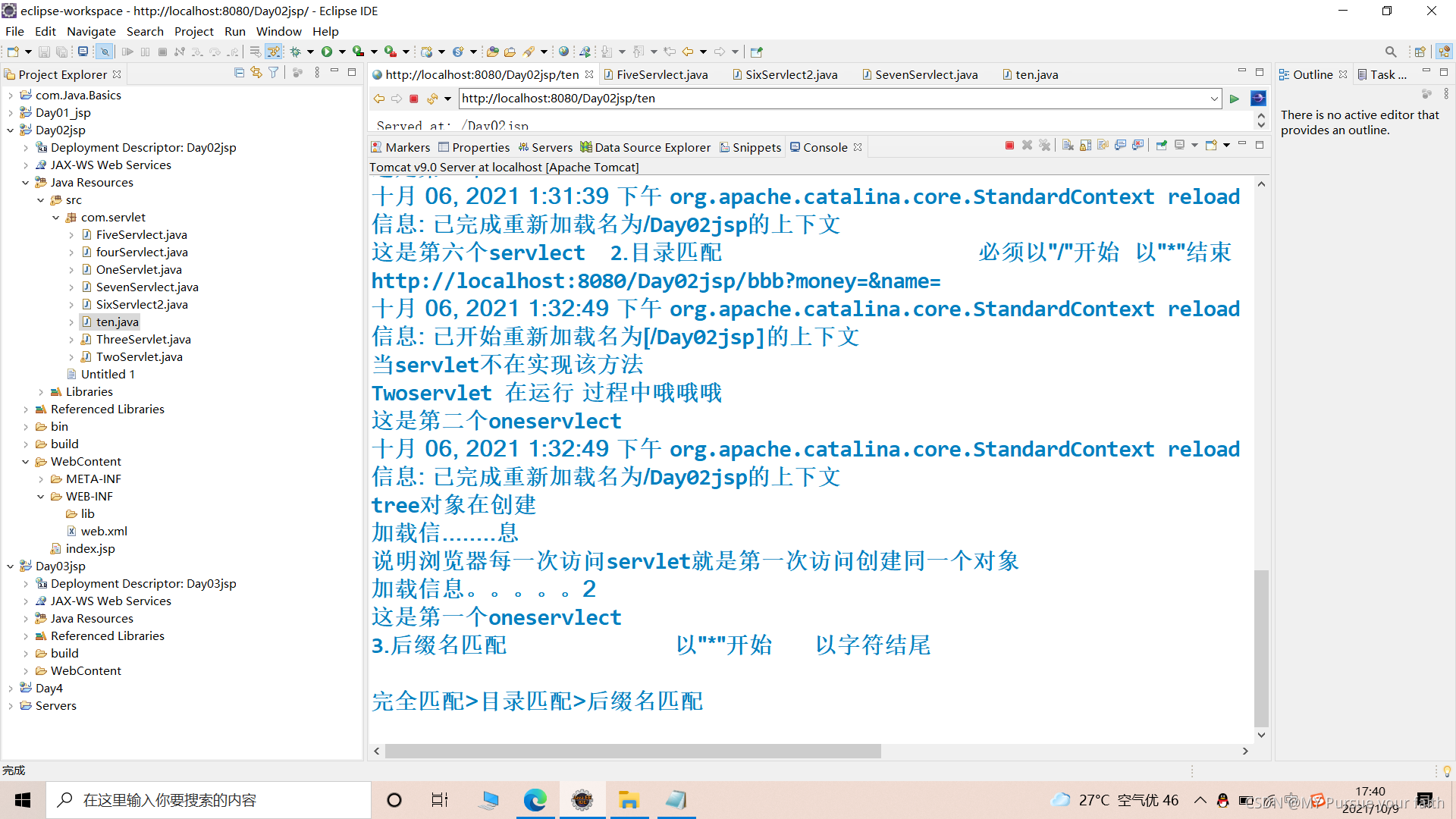1456x819 pixels.
Task: Click the Run green play toolbar icon
Action: 327,52
